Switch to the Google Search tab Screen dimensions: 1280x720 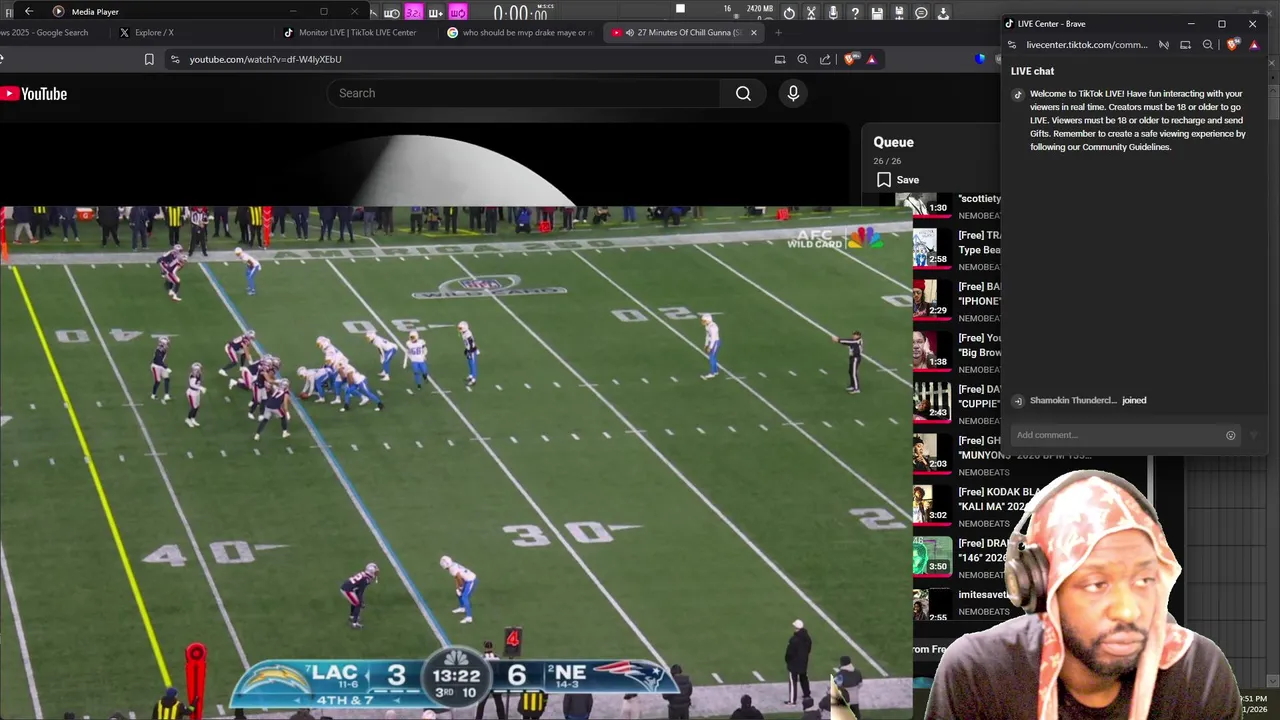[50, 32]
